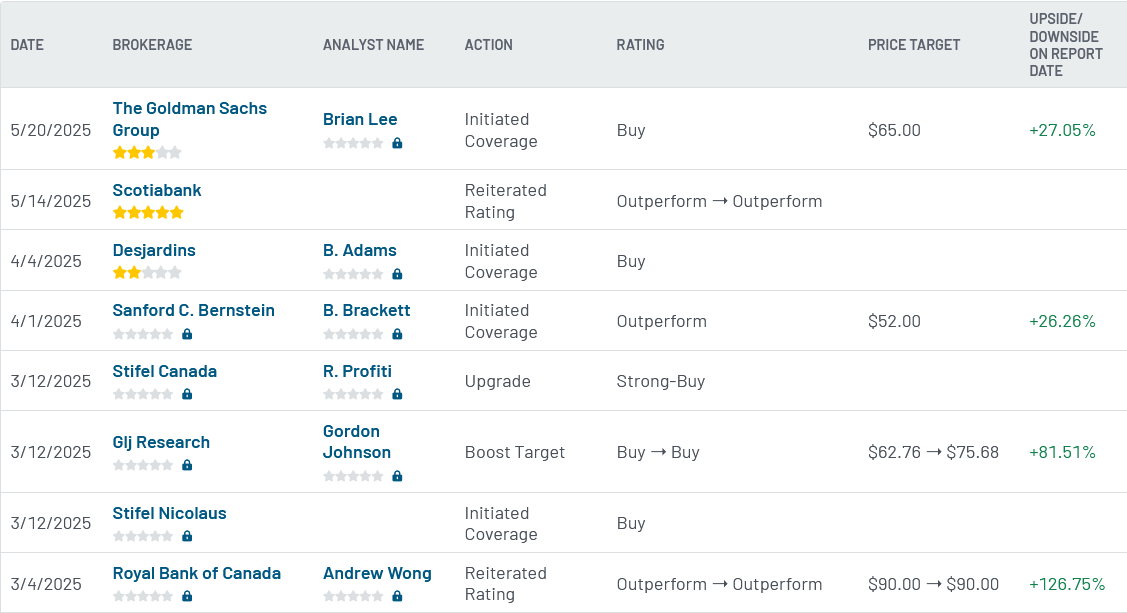Screen dimensions: 1127x613
Task: Click lock icon under Andrew Wong
Action: tap(397, 596)
